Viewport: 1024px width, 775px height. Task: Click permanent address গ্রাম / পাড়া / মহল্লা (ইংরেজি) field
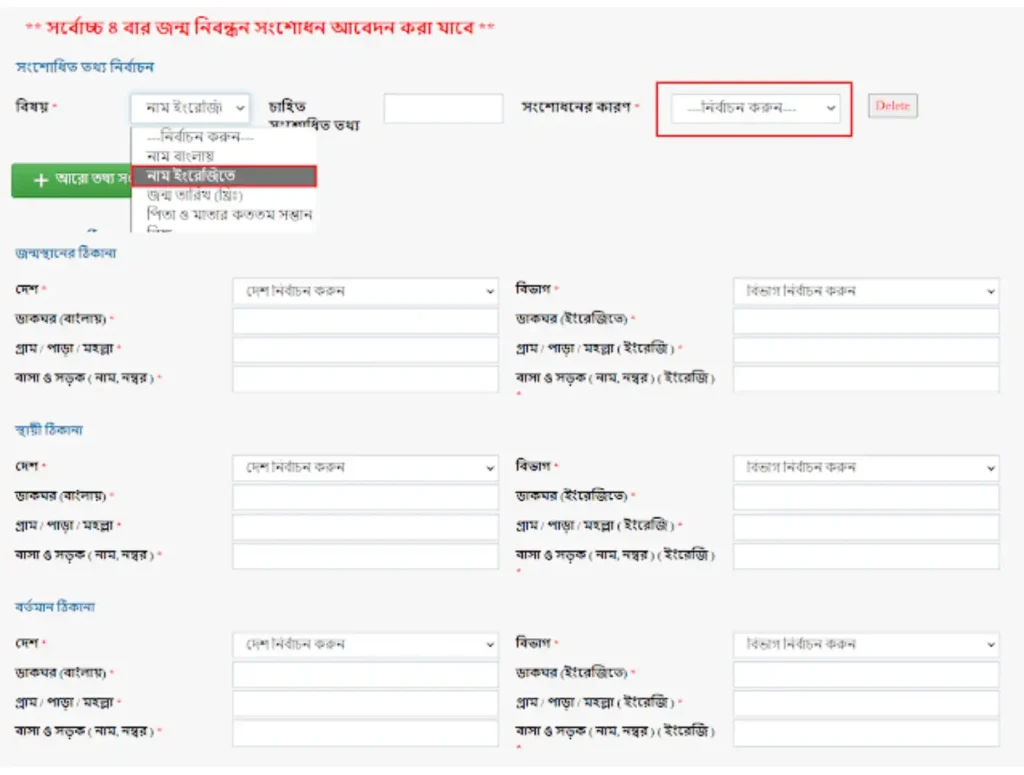click(866, 527)
